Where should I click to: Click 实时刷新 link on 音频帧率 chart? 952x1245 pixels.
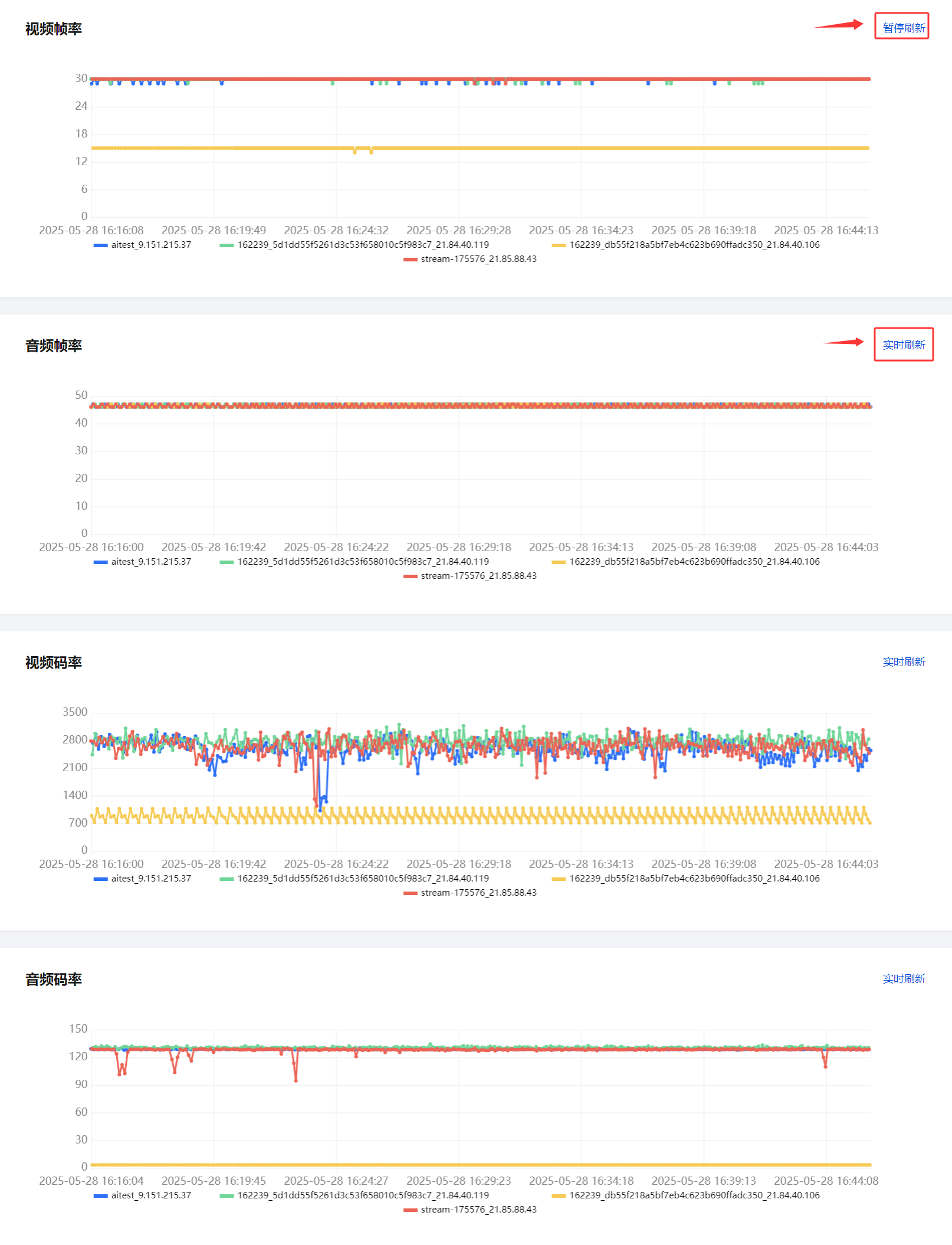[x=903, y=345]
